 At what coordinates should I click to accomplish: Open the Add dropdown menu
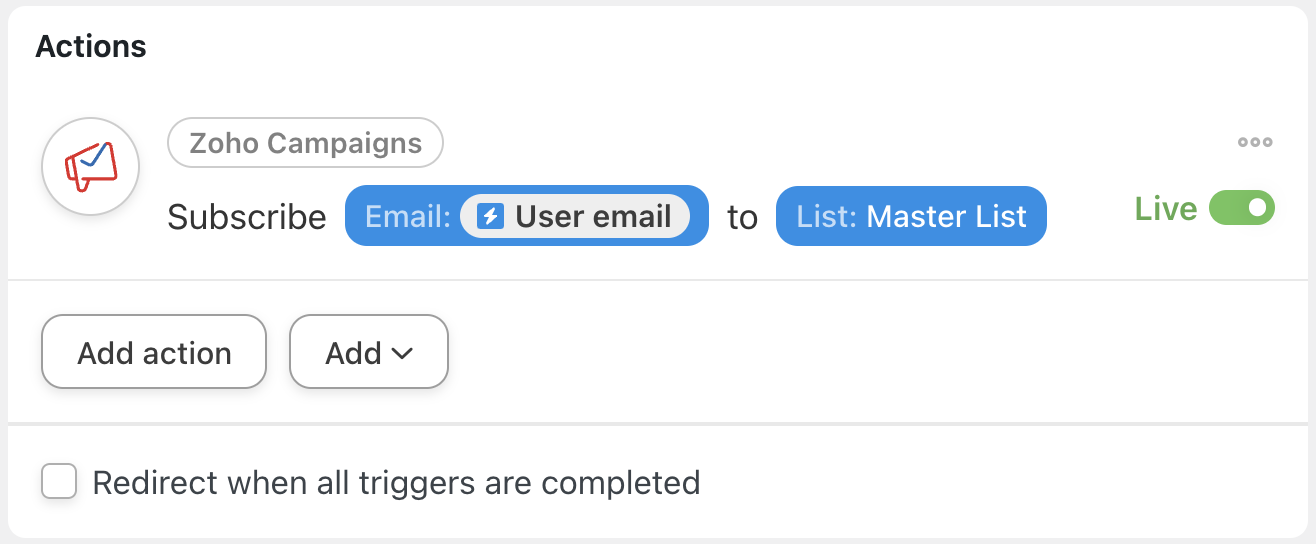(x=369, y=352)
